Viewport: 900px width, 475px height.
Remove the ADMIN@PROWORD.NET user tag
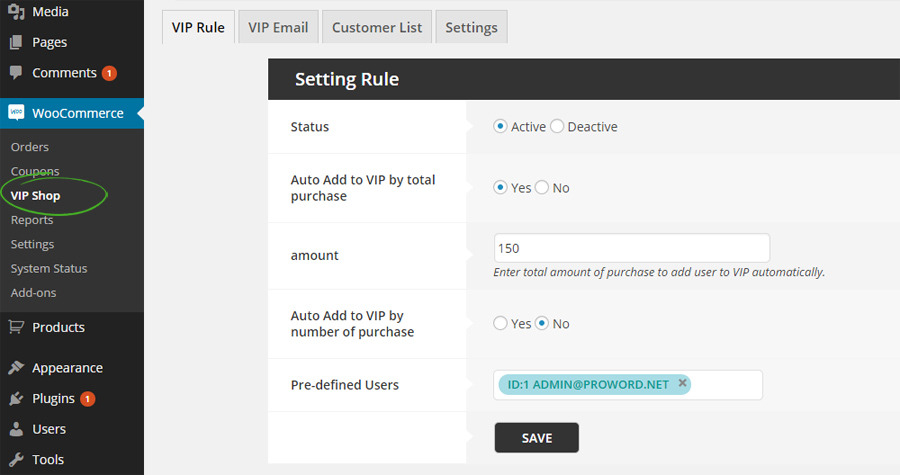click(682, 383)
